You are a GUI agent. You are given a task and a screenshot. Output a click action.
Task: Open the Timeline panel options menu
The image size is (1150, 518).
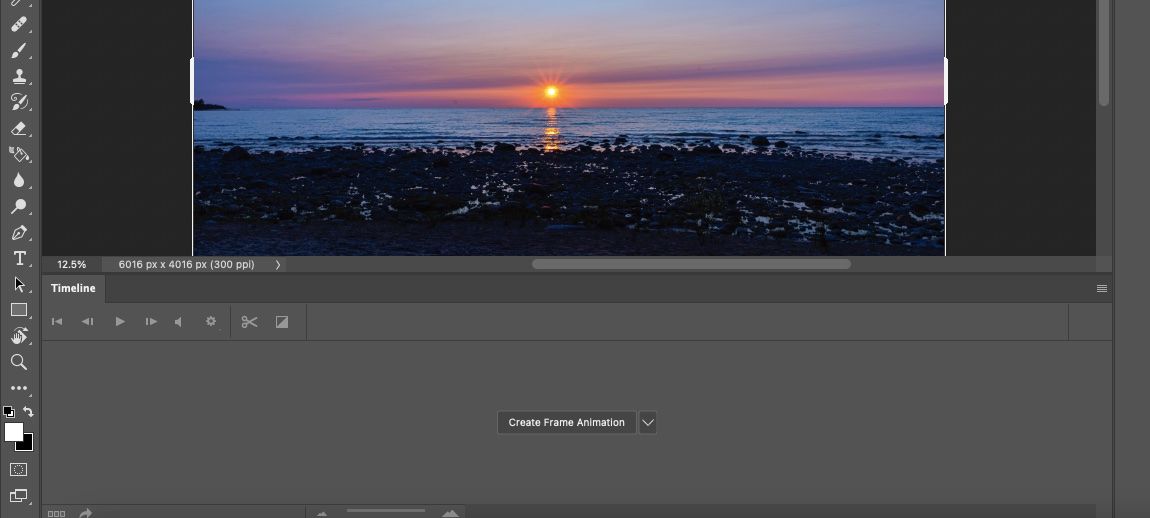[1102, 288]
